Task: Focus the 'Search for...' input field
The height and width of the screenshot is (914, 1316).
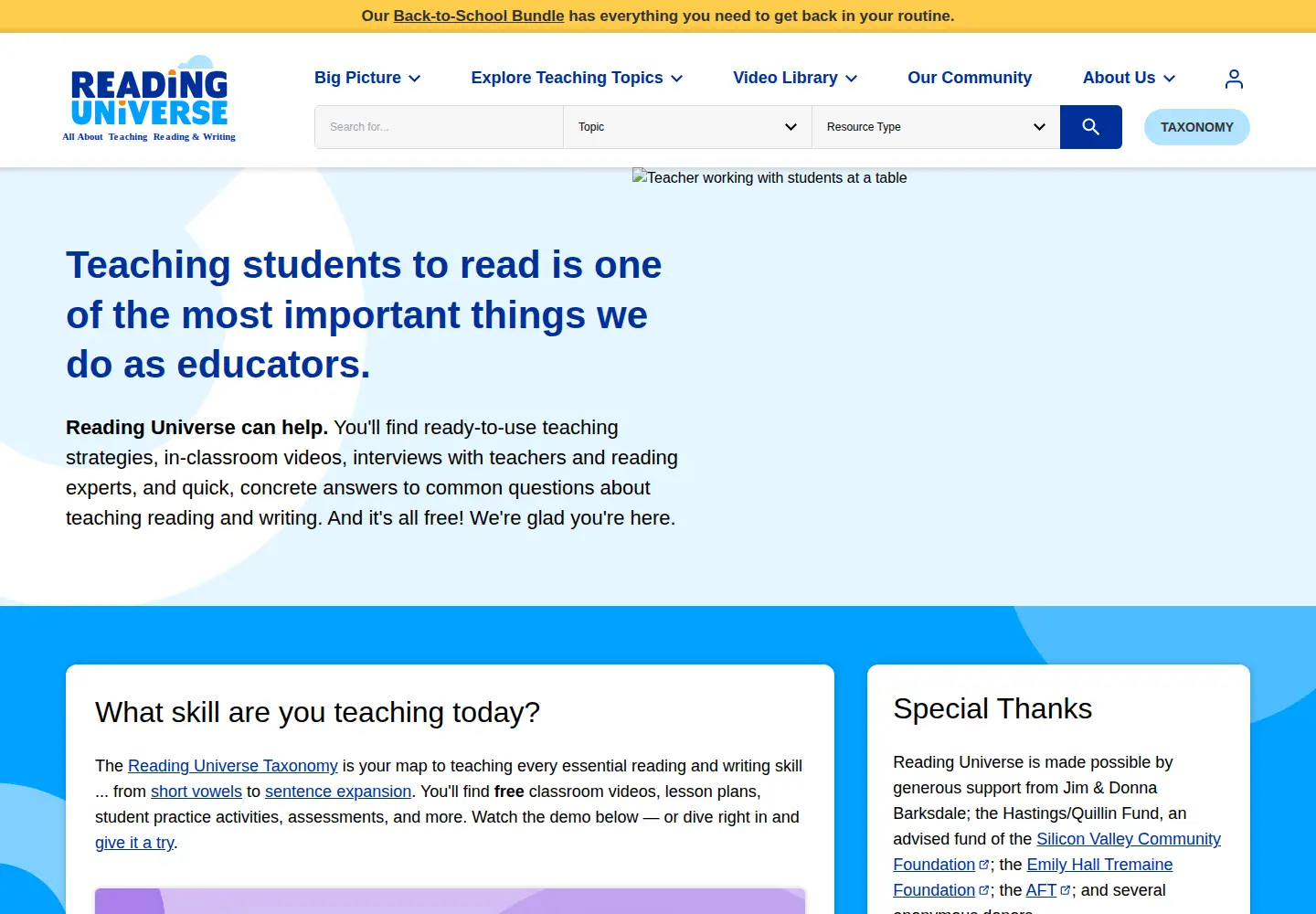Action: (439, 127)
